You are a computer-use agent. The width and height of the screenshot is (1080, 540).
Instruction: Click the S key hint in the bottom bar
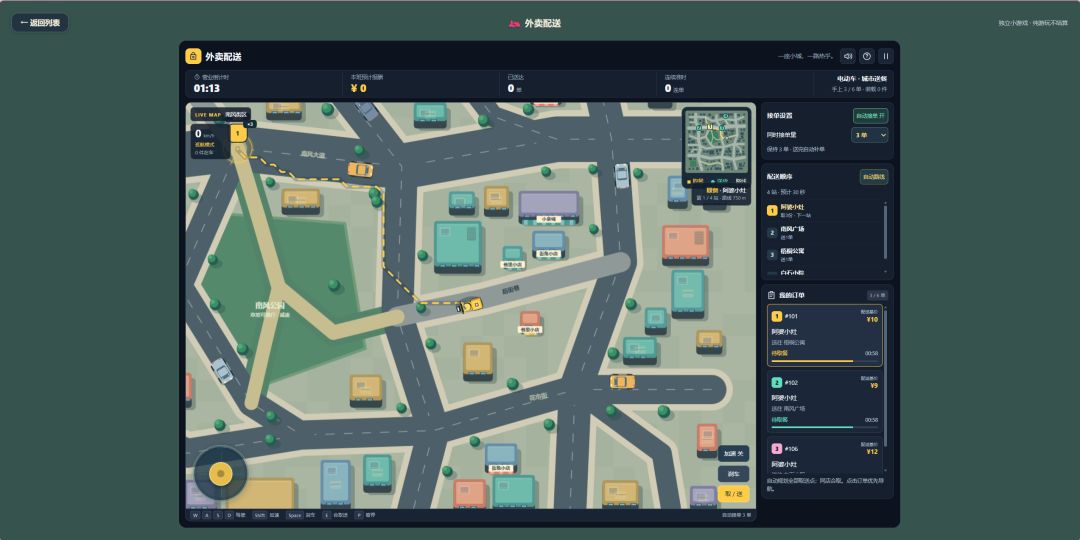(x=218, y=515)
